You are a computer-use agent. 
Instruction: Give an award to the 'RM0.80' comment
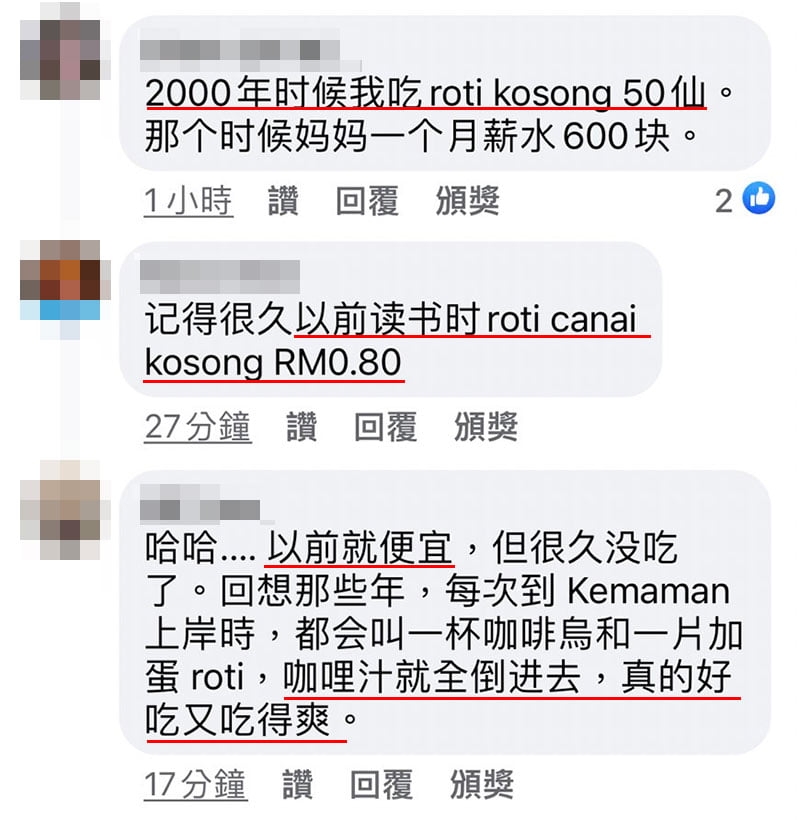(486, 426)
